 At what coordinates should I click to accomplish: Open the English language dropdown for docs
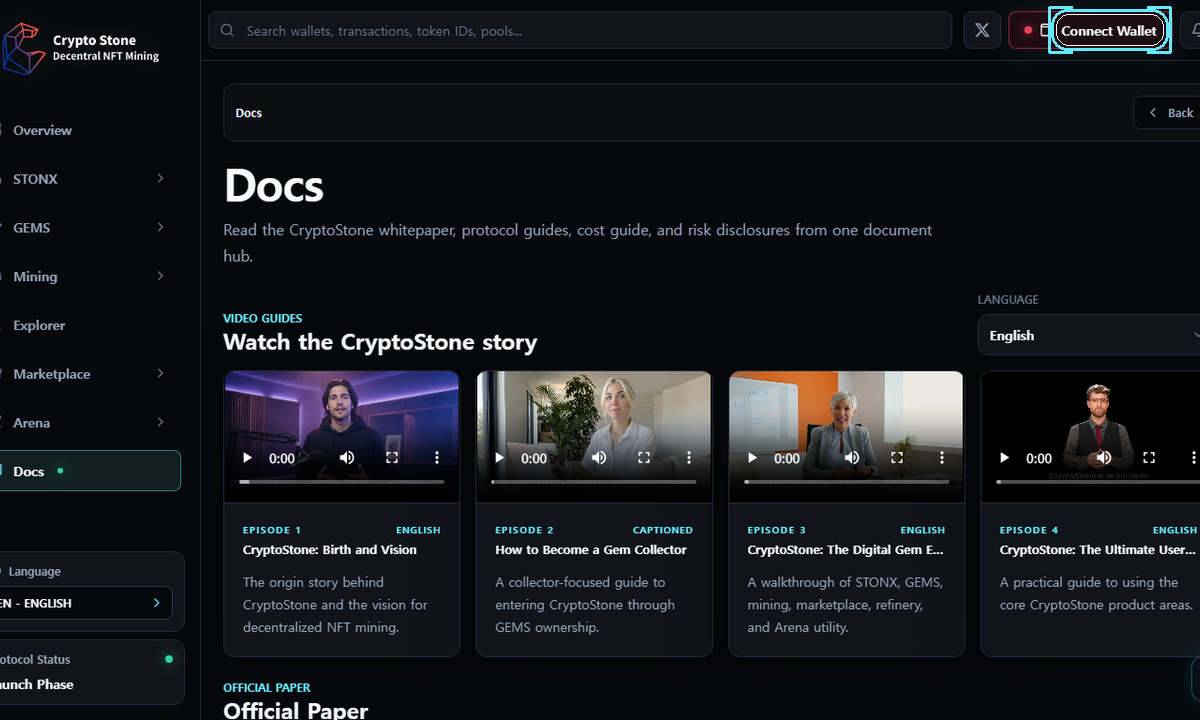1089,335
